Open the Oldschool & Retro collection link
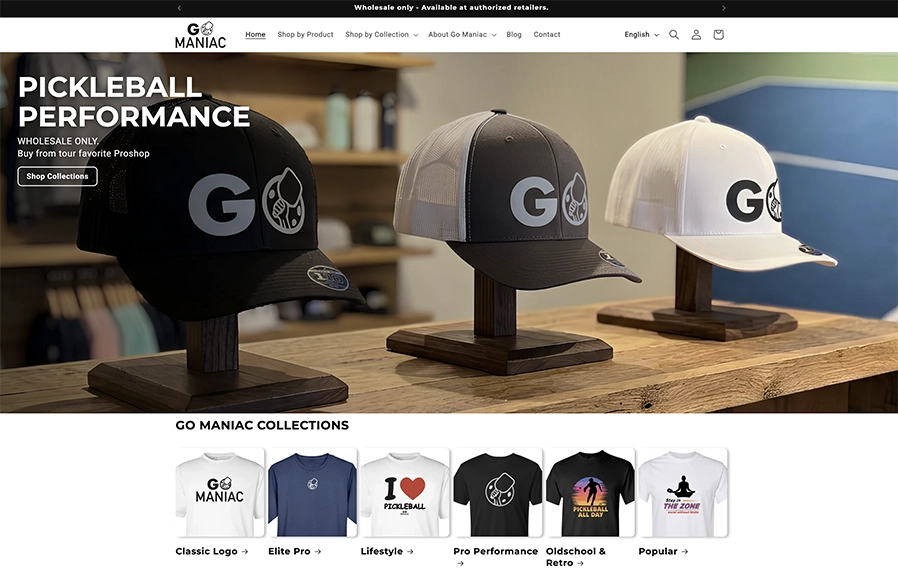The height and width of the screenshot is (576, 898). click(x=576, y=557)
